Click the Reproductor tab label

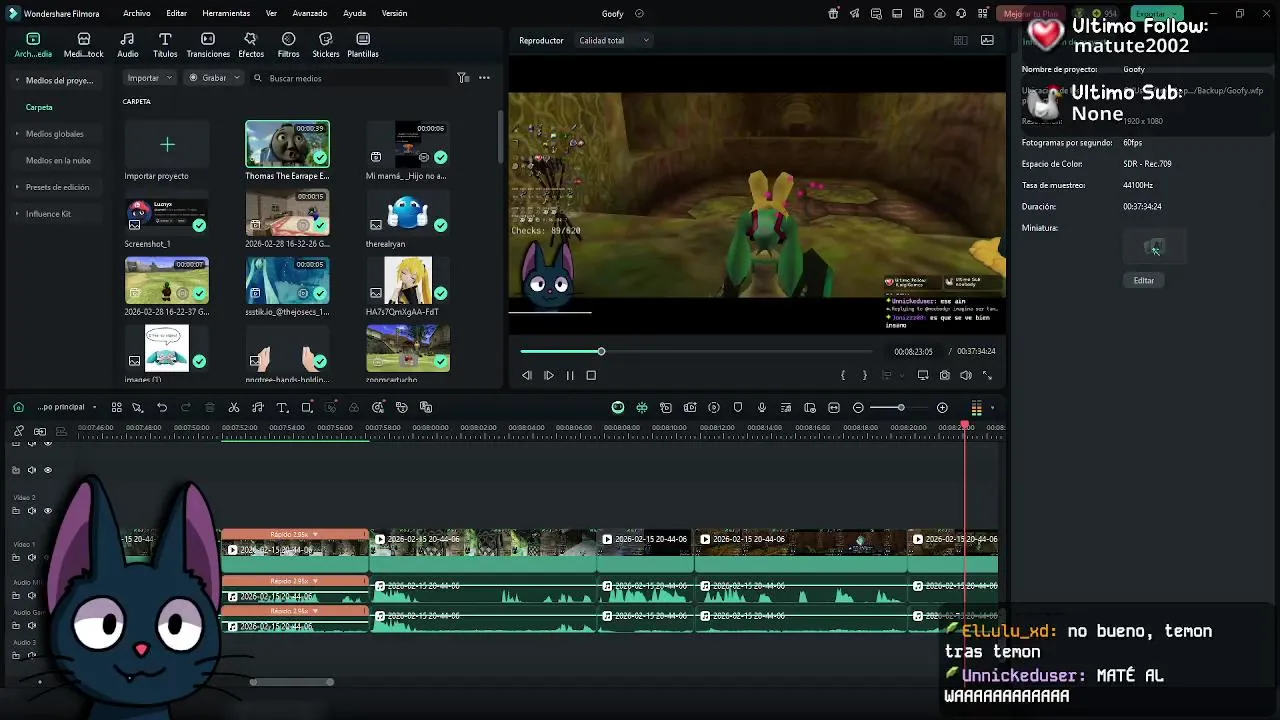541,41
